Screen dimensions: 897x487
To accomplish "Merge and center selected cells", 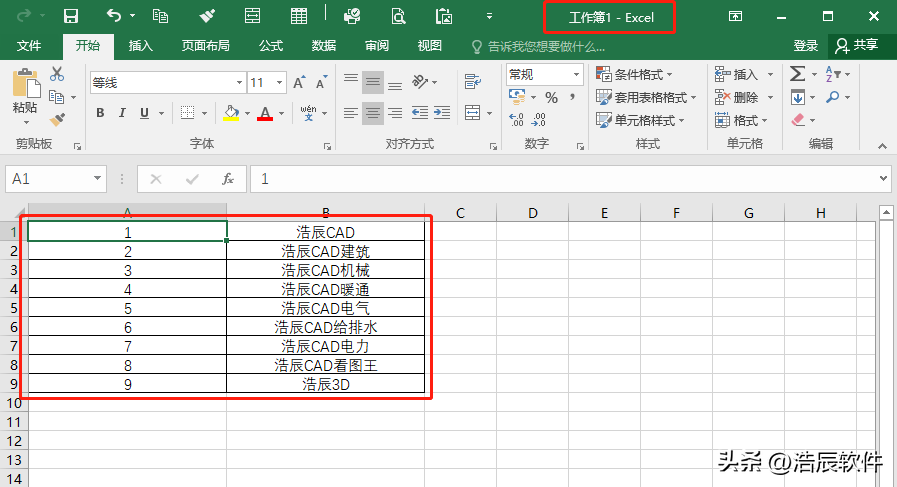I will pos(473,113).
